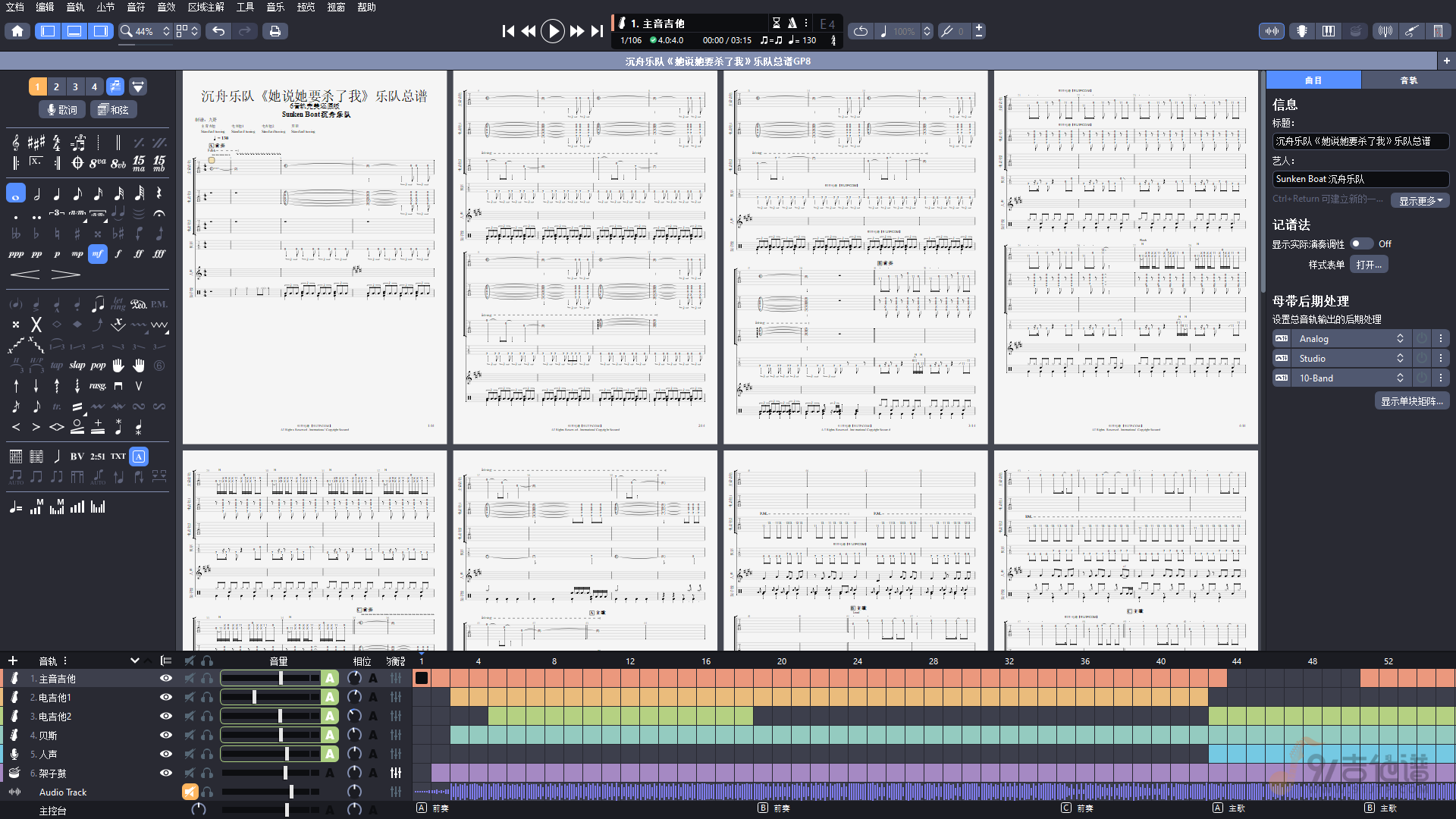Click the count-in hourglass icon
The width and height of the screenshot is (1456, 819).
tap(777, 23)
